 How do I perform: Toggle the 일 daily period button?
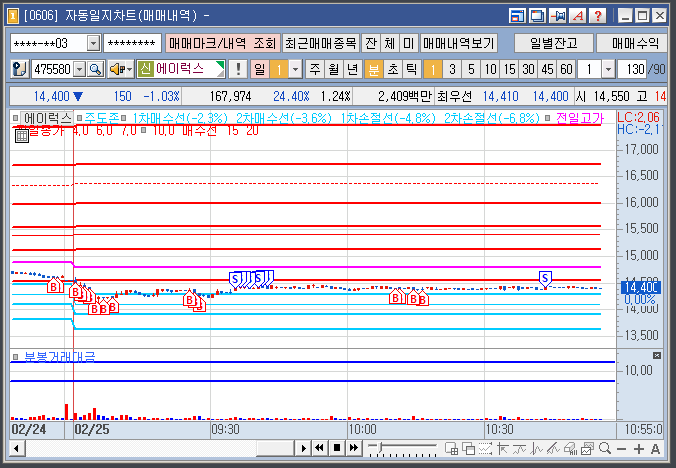tap(260, 69)
